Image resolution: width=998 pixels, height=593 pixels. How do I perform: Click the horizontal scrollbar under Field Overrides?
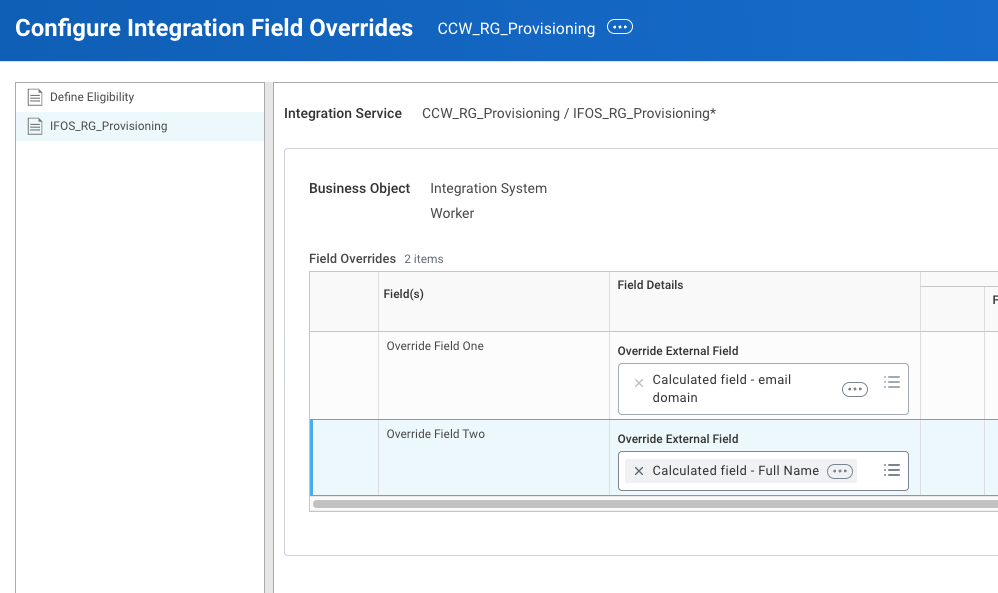click(656, 504)
